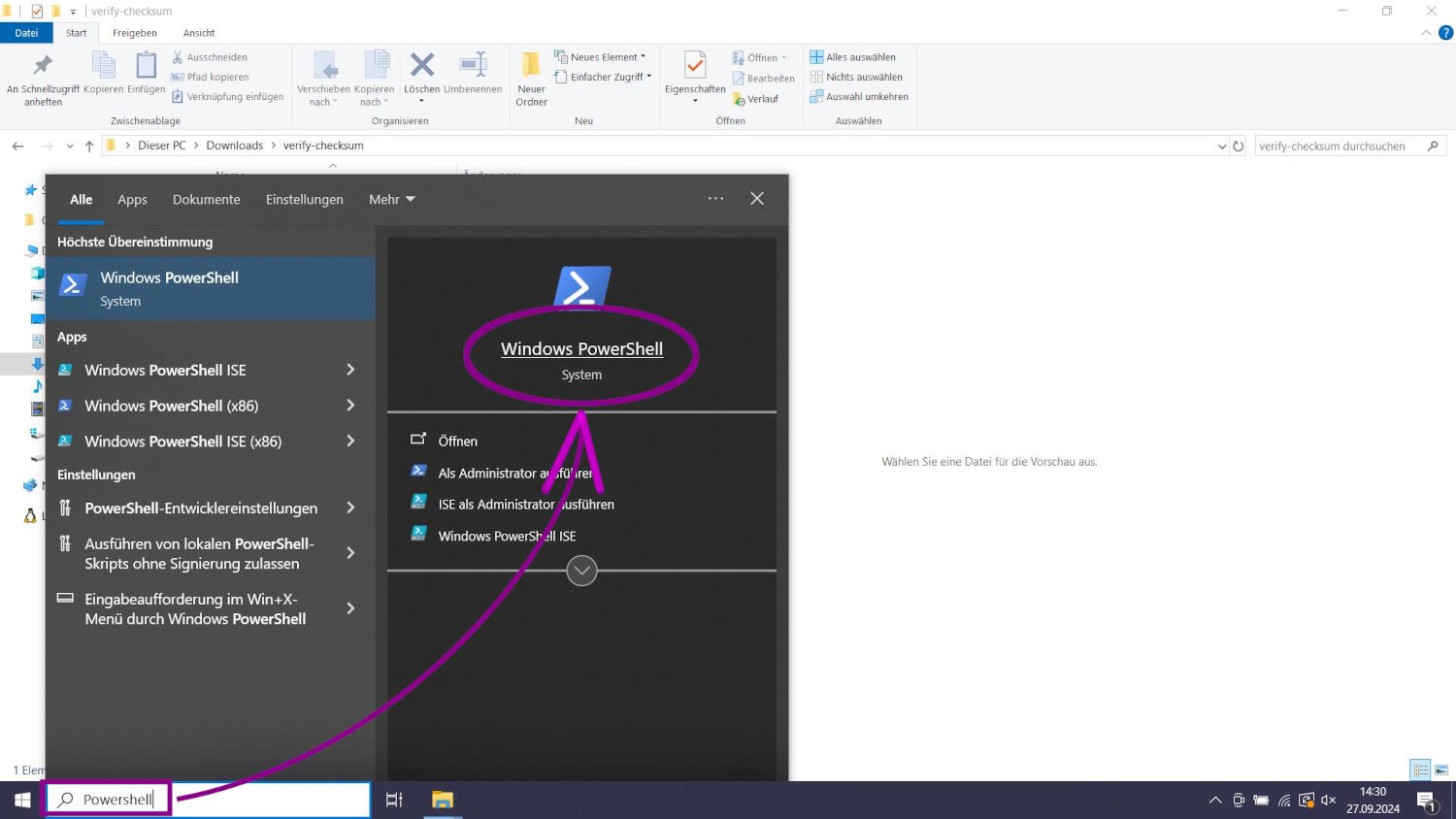
Task: Select the Alle search filter tab
Action: coord(82,199)
